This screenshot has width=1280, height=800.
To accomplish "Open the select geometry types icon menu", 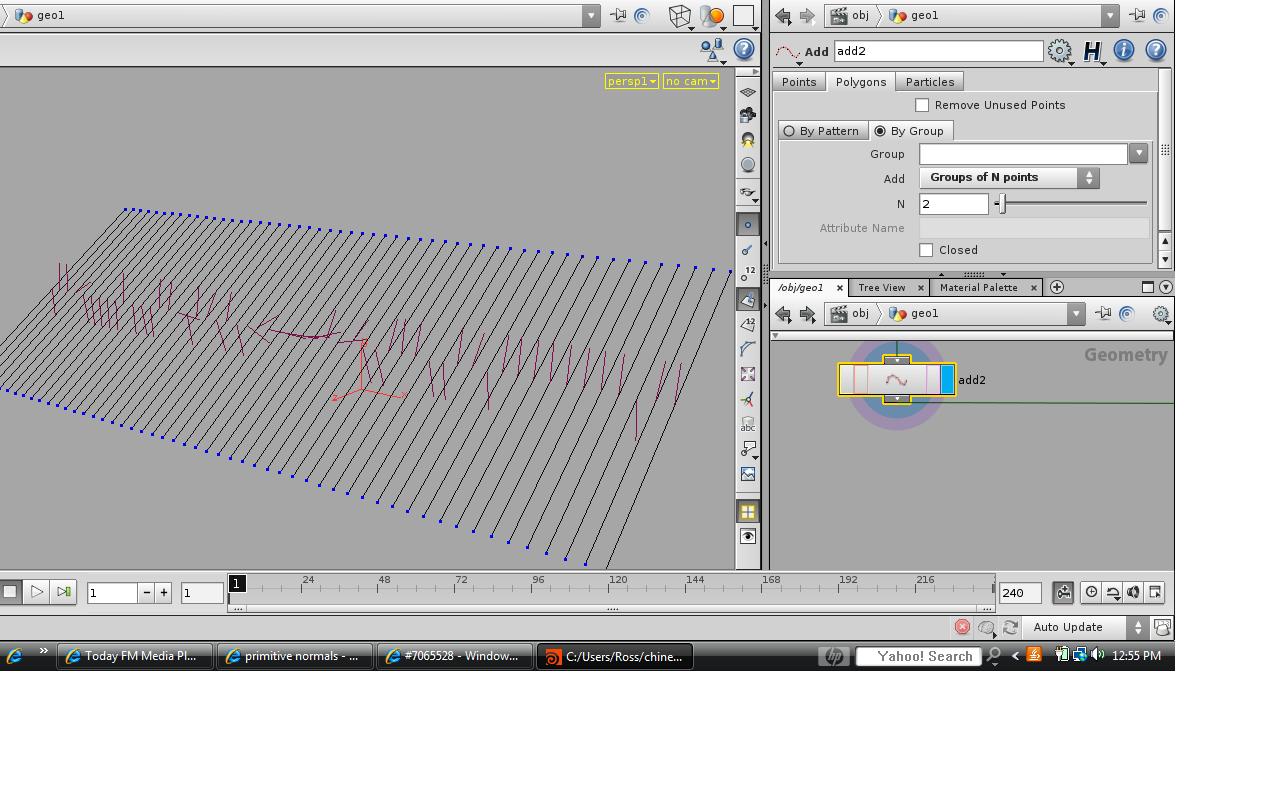I will tap(713, 48).
